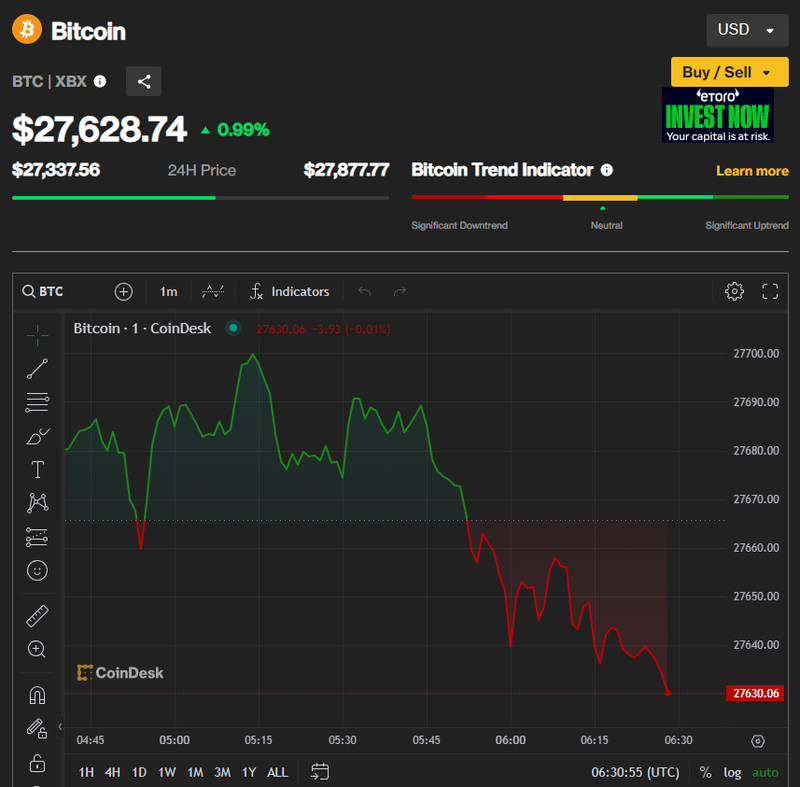Activate the Zoom In tool
The height and width of the screenshot is (787, 800).
(x=37, y=649)
